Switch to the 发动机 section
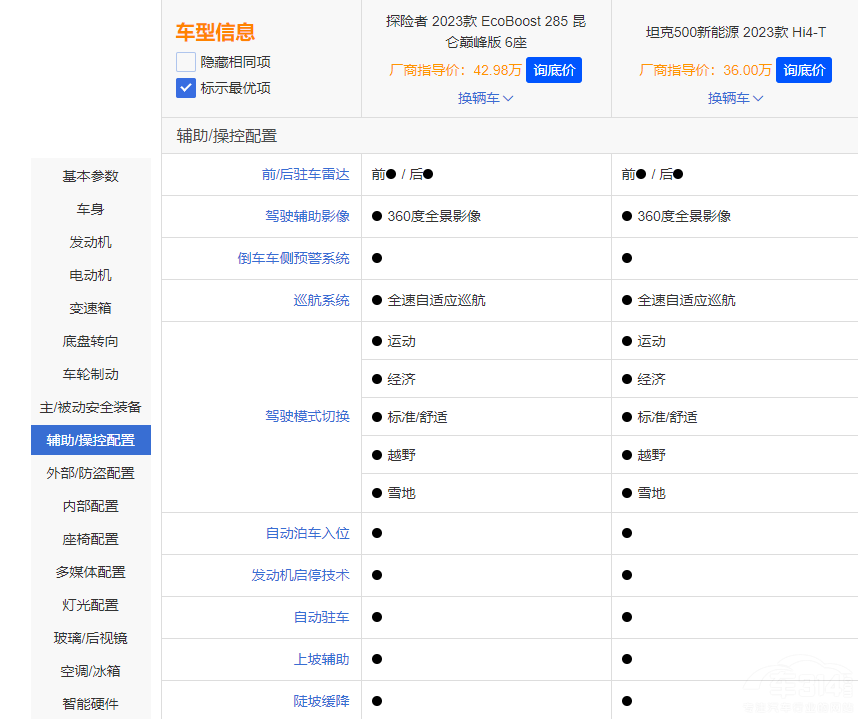The height and width of the screenshot is (719, 858). [x=90, y=241]
